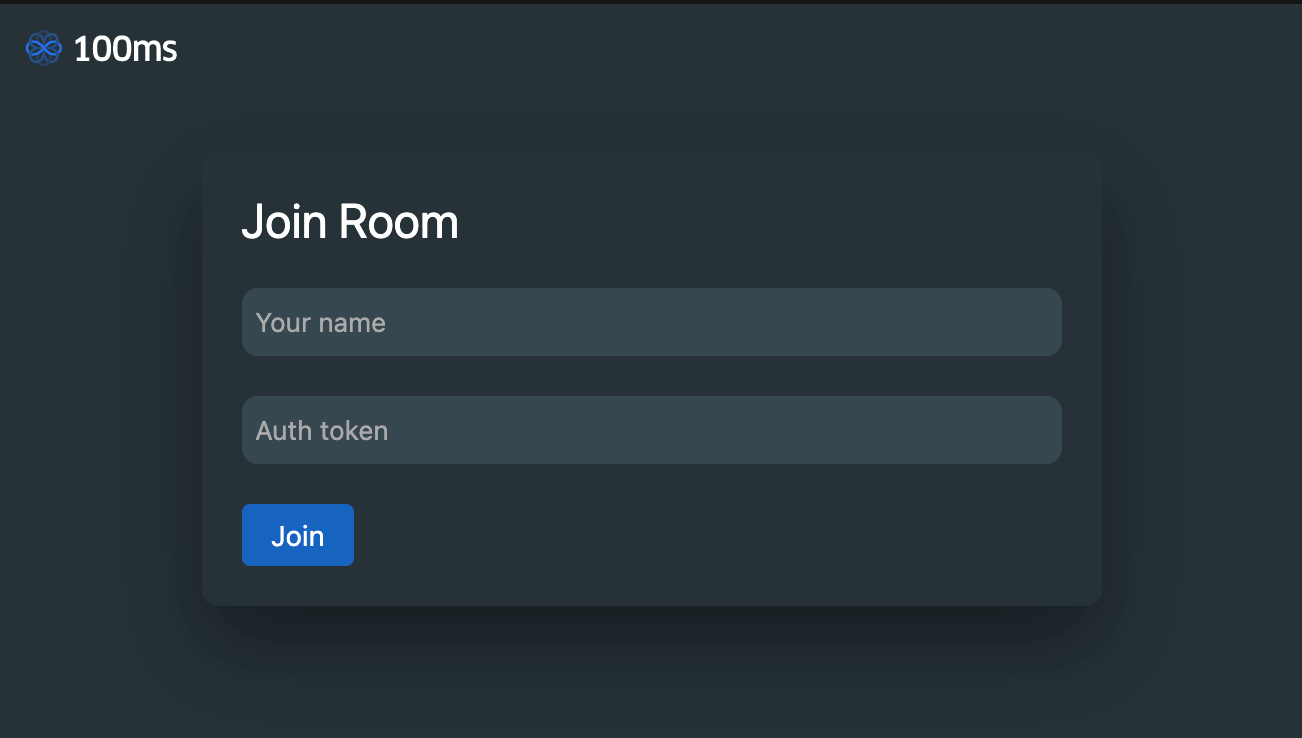
Task: Focus the Your name field
Action: coord(651,322)
